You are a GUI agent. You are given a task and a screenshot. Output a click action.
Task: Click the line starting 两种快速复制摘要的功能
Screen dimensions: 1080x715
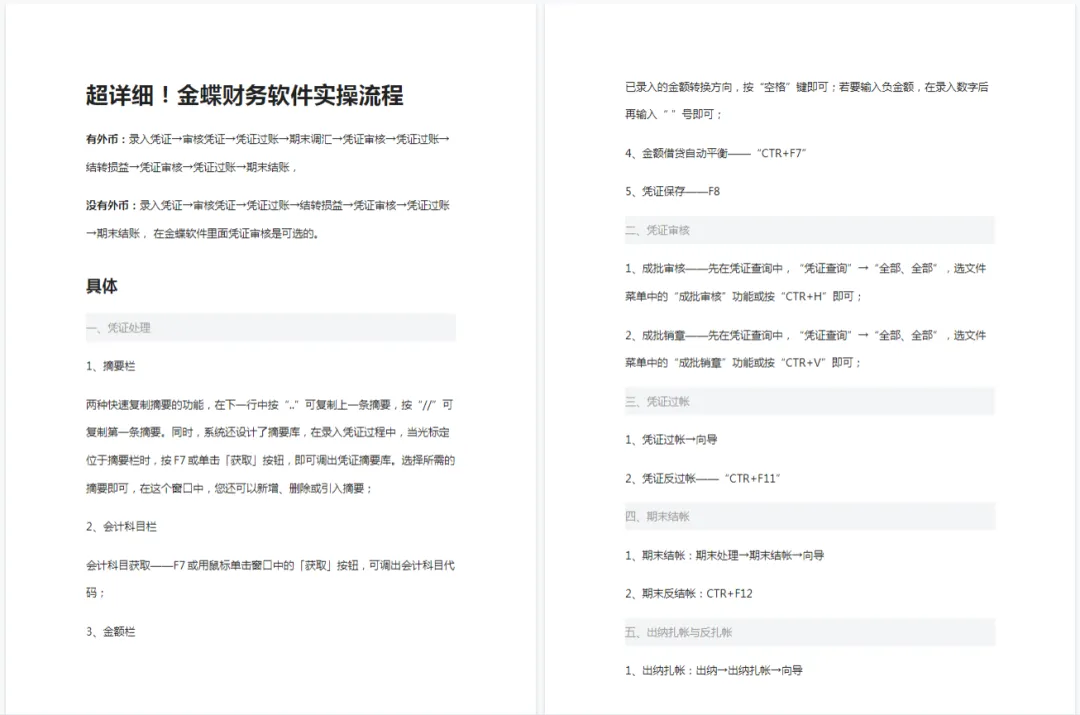[x=269, y=405]
